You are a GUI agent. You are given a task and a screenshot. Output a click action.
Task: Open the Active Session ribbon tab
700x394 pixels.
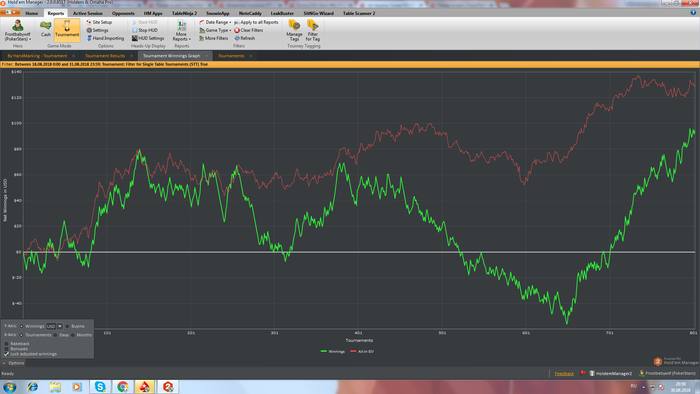point(88,13)
